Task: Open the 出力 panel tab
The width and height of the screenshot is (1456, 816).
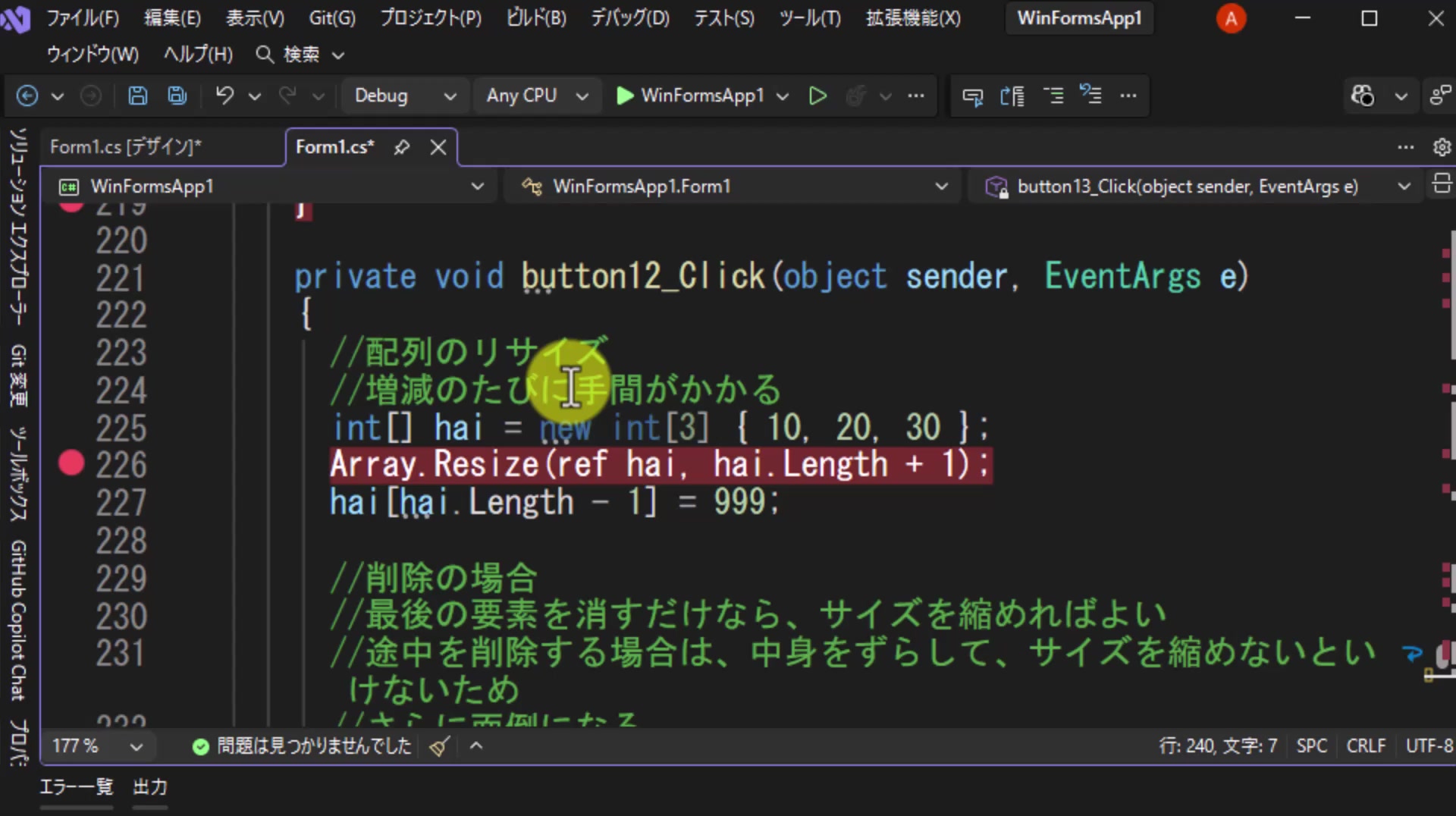Action: [x=150, y=787]
